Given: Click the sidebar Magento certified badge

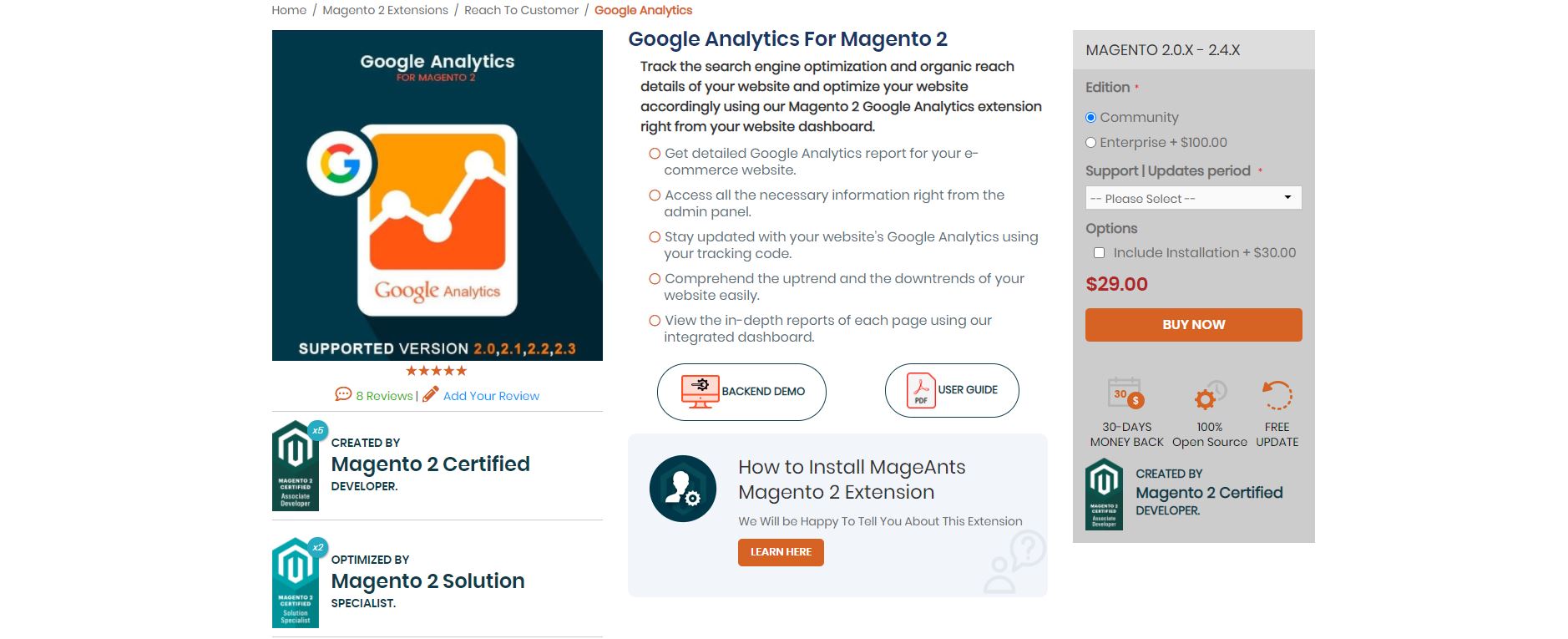Looking at the screenshot, I should 1104,494.
